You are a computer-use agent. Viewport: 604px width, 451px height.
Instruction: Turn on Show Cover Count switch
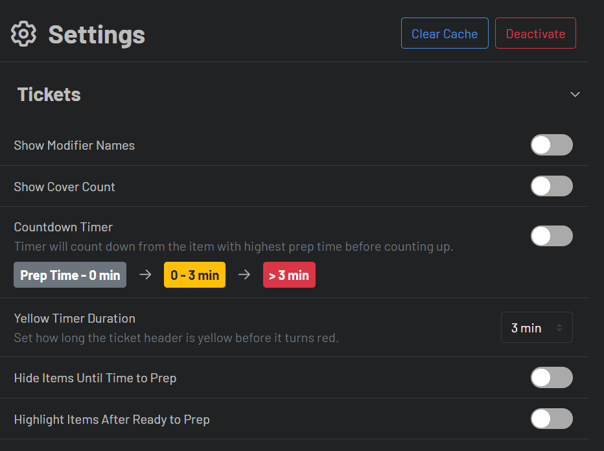551,186
